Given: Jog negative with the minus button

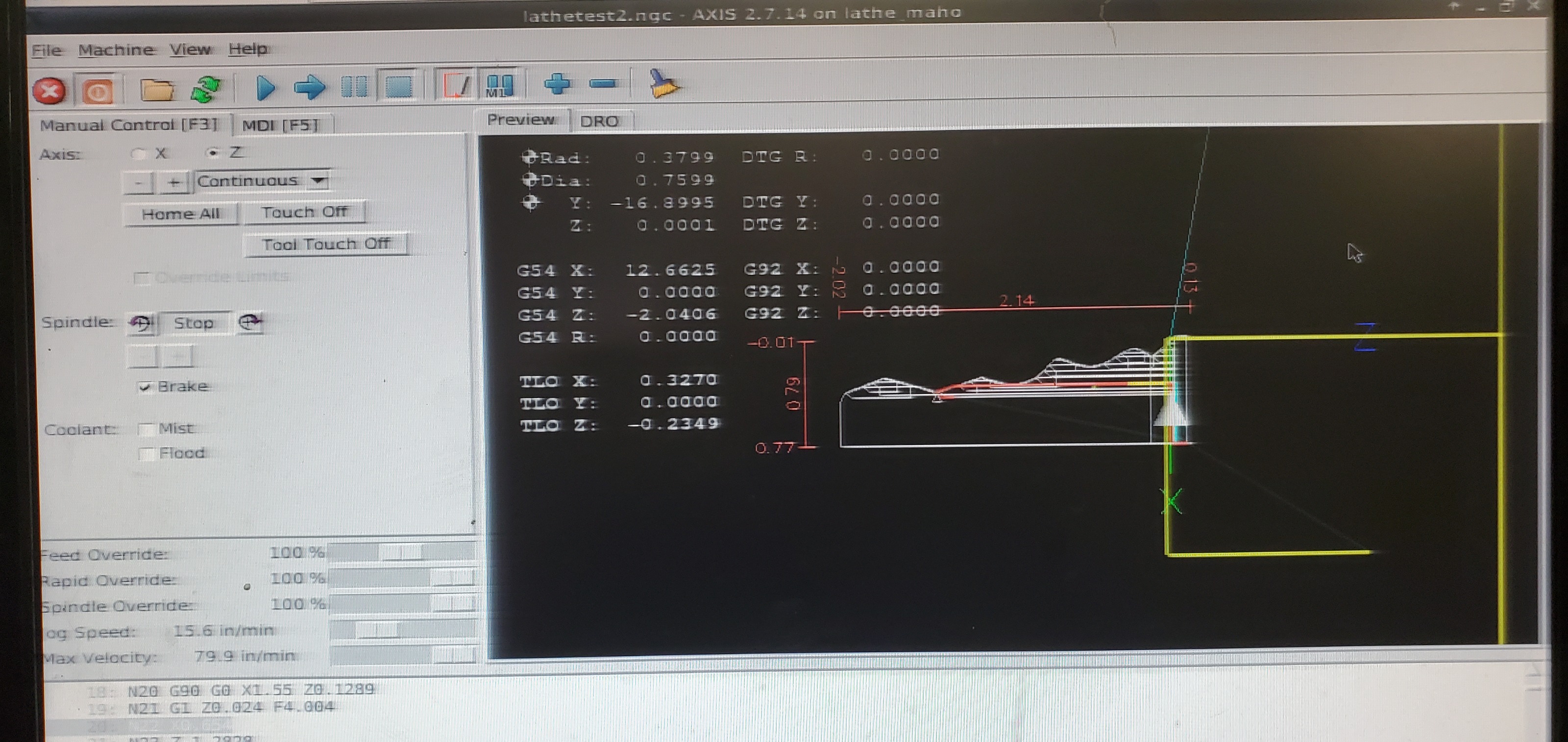Looking at the screenshot, I should pos(139,182).
